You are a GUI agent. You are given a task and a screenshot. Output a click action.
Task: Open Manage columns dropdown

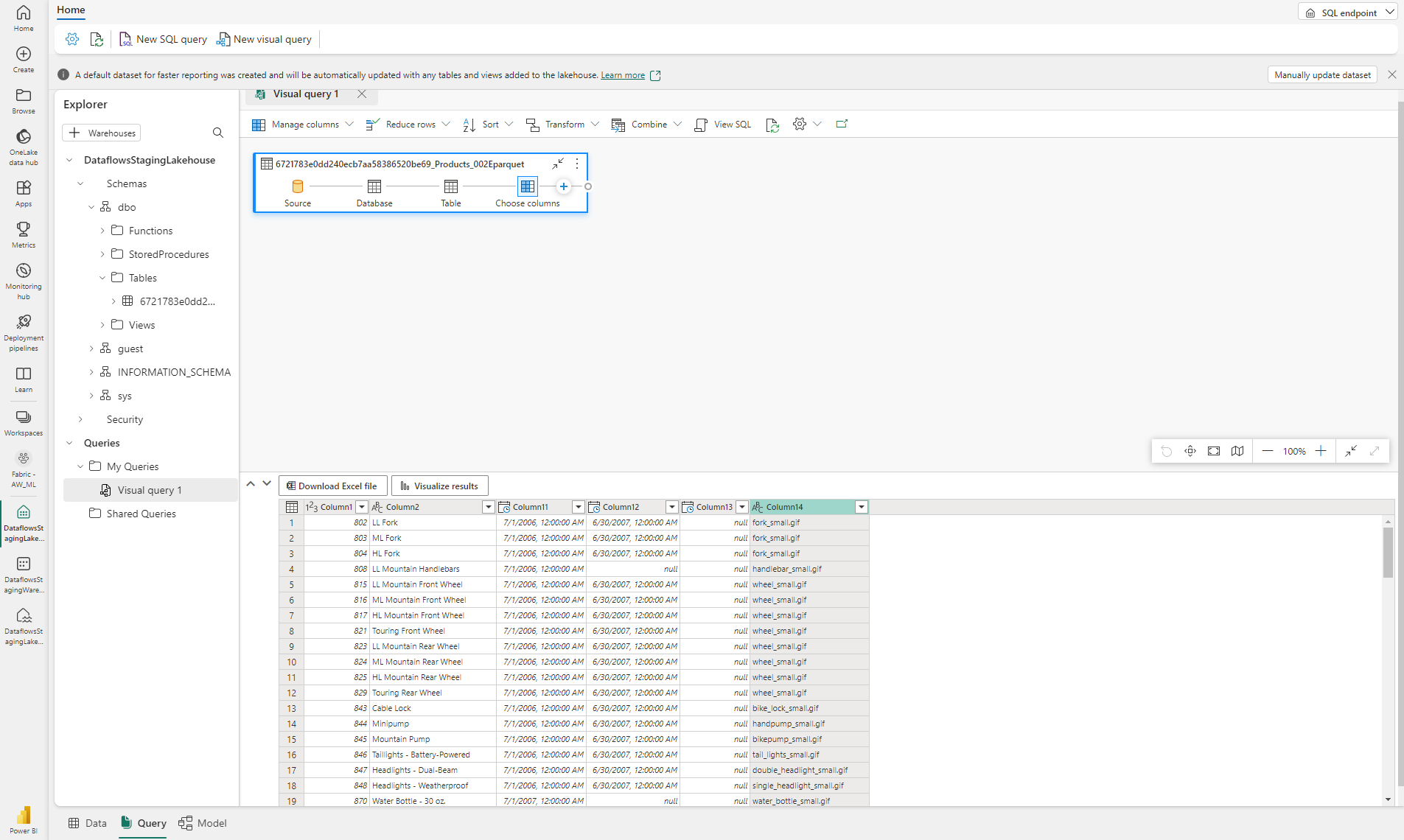tap(303, 125)
